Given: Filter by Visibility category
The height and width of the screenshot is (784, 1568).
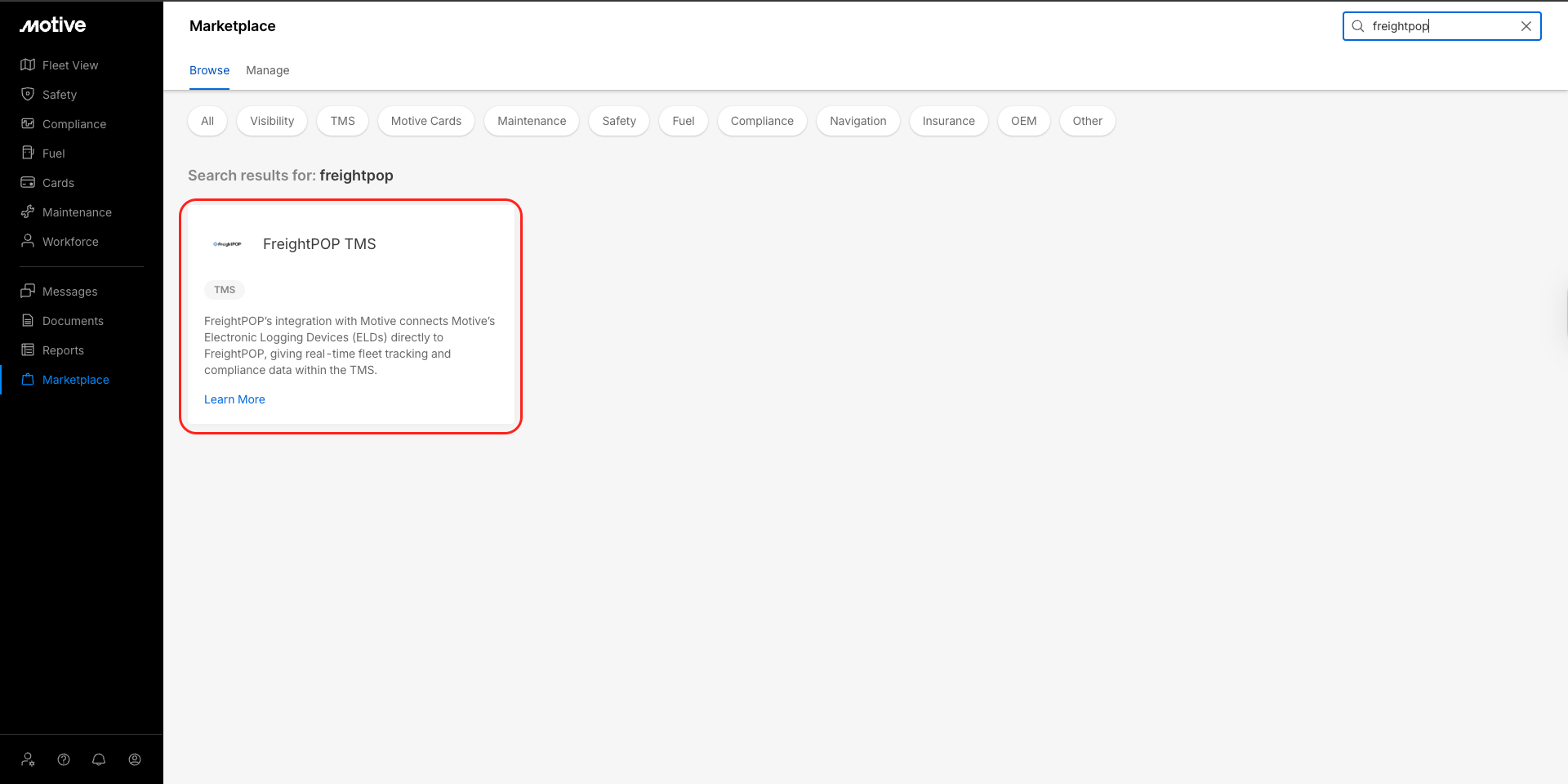Looking at the screenshot, I should point(272,121).
